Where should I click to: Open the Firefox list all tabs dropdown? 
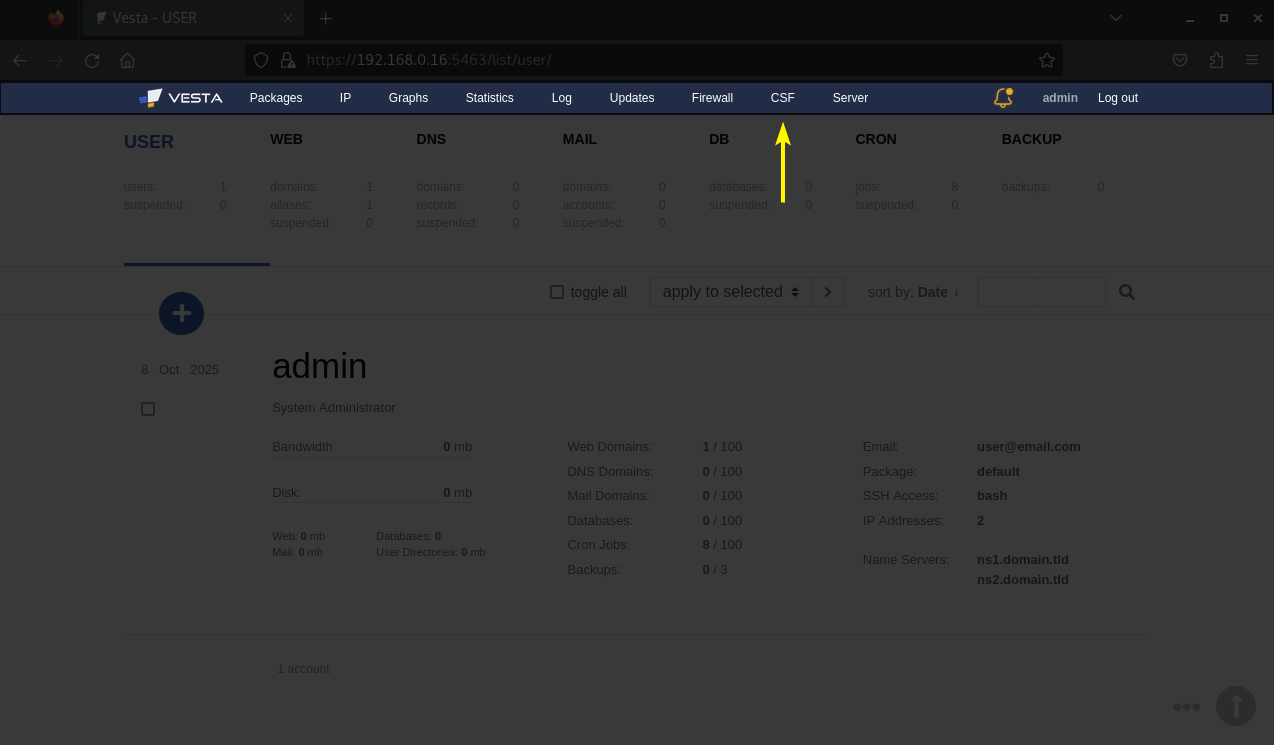pyautogui.click(x=1116, y=18)
